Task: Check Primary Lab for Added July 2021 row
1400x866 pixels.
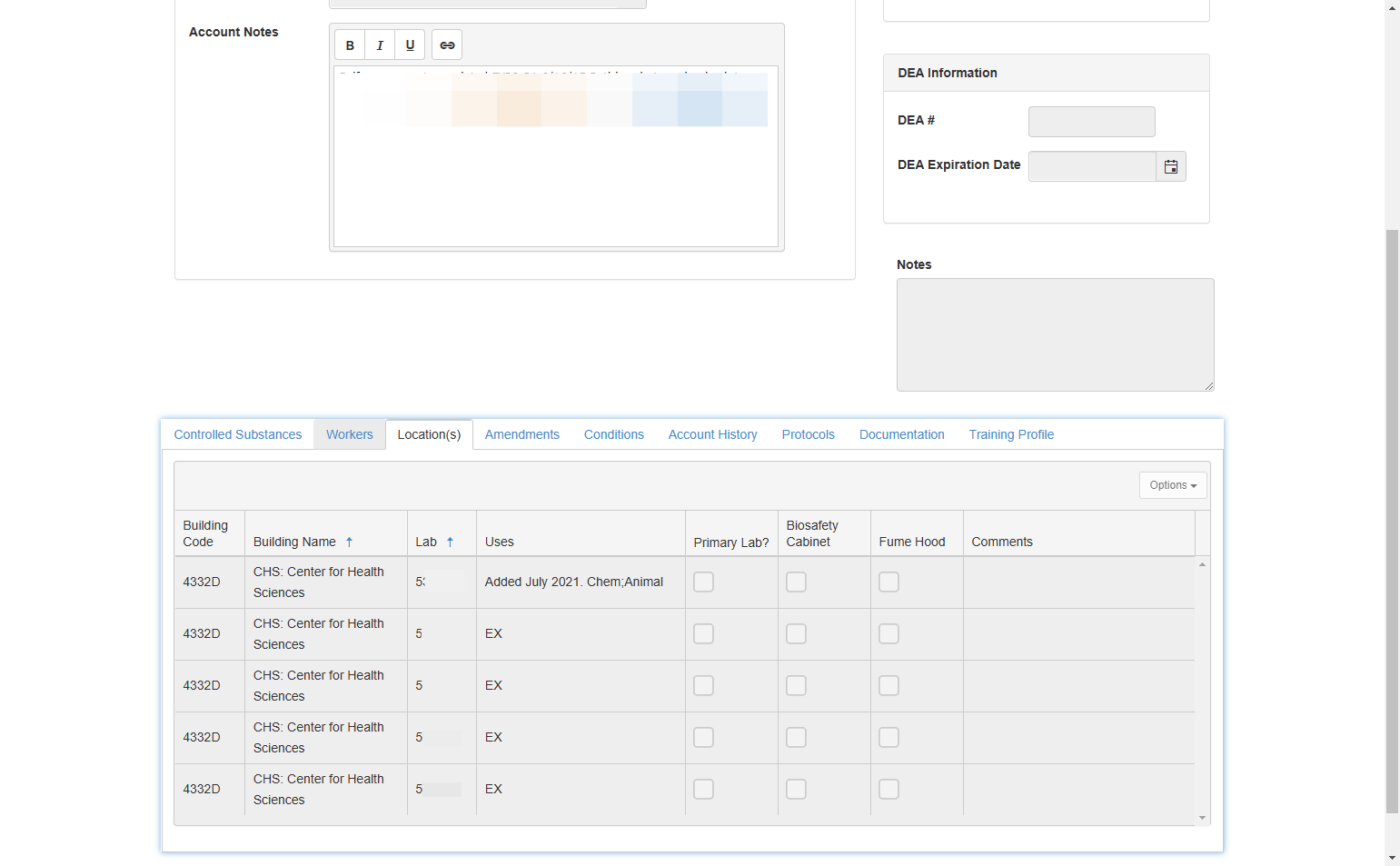Action: coord(703,582)
